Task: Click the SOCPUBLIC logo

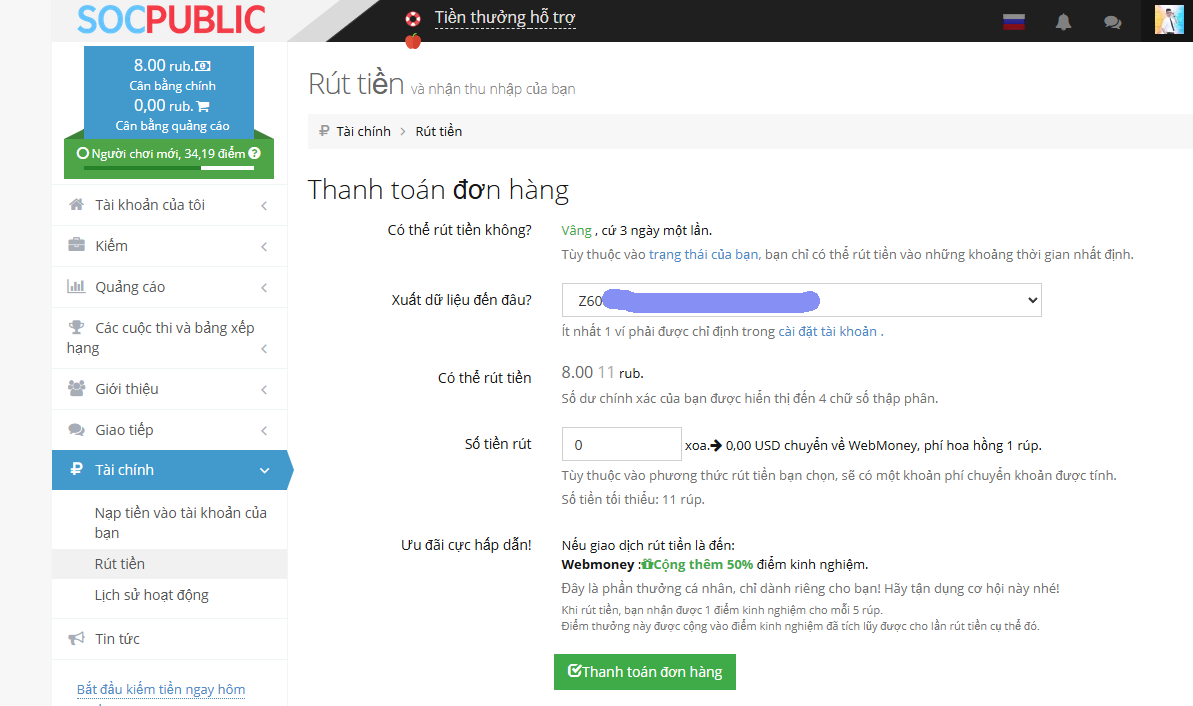Action: (171, 20)
